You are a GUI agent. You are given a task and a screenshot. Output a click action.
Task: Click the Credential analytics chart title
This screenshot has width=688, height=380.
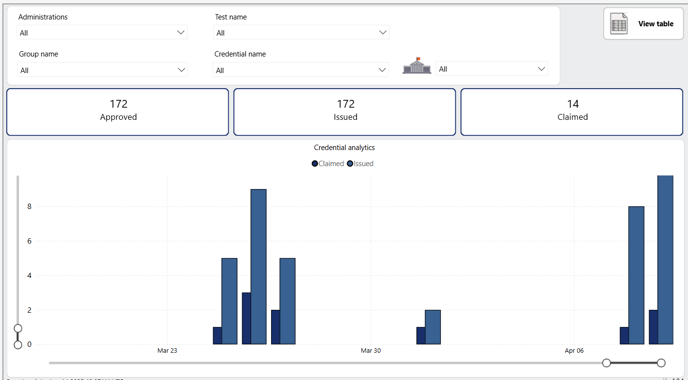coord(344,147)
